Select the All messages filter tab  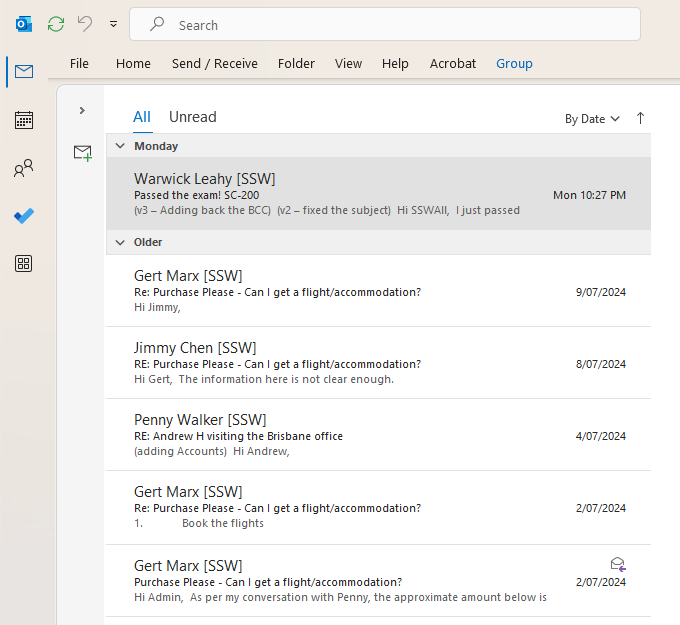point(142,117)
